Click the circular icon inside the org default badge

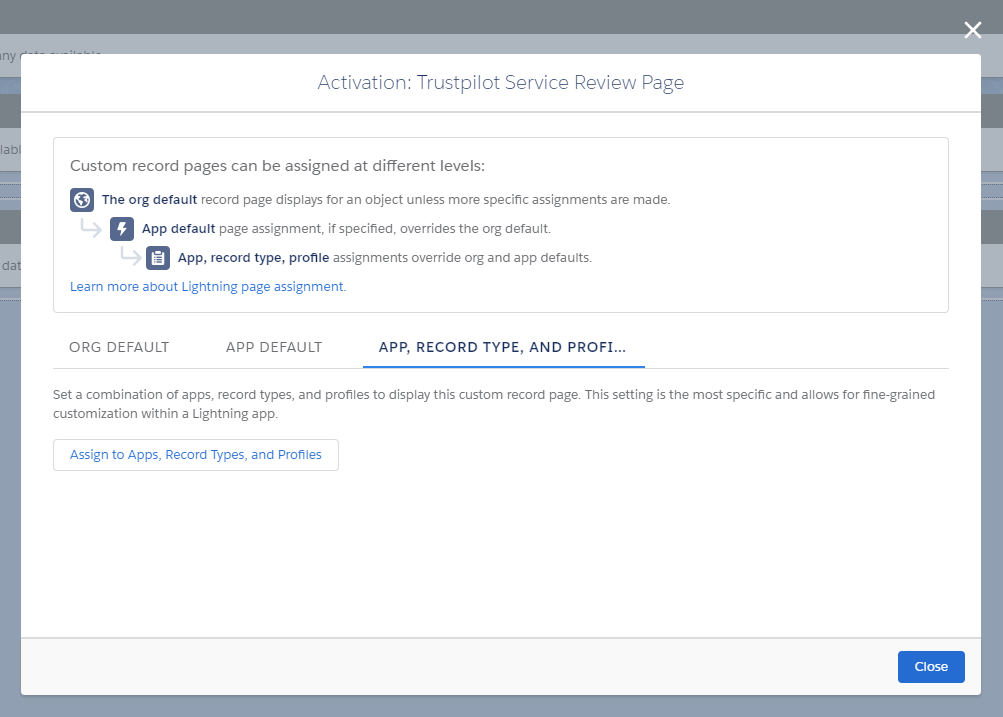[x=82, y=199]
